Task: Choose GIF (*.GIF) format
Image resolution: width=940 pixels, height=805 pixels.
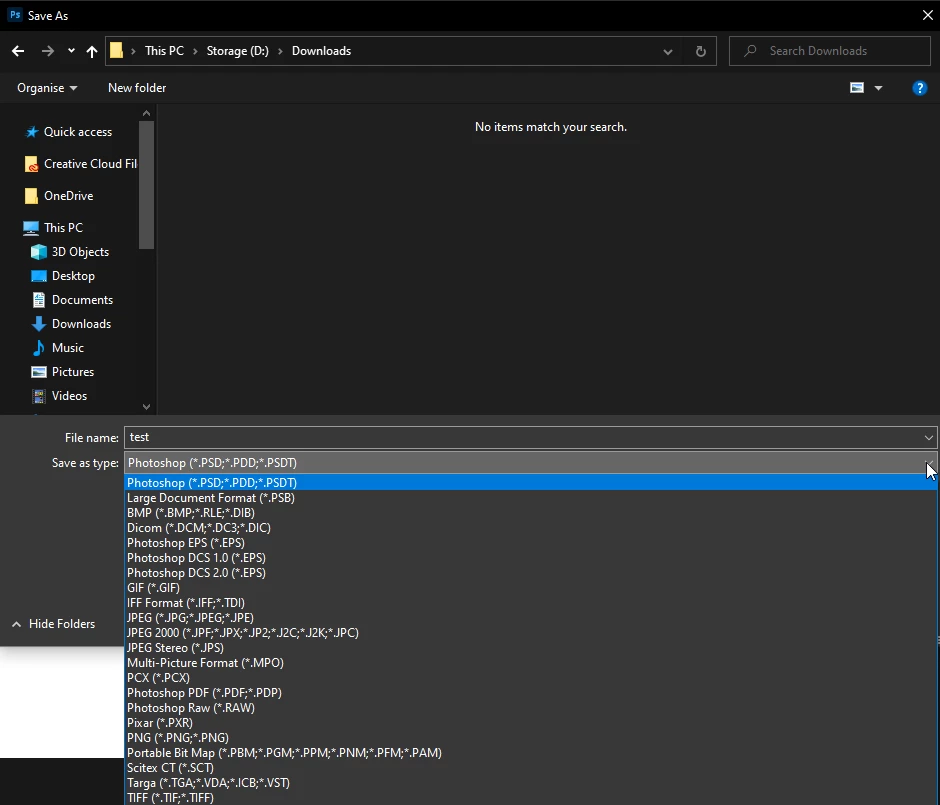Action: click(x=530, y=587)
